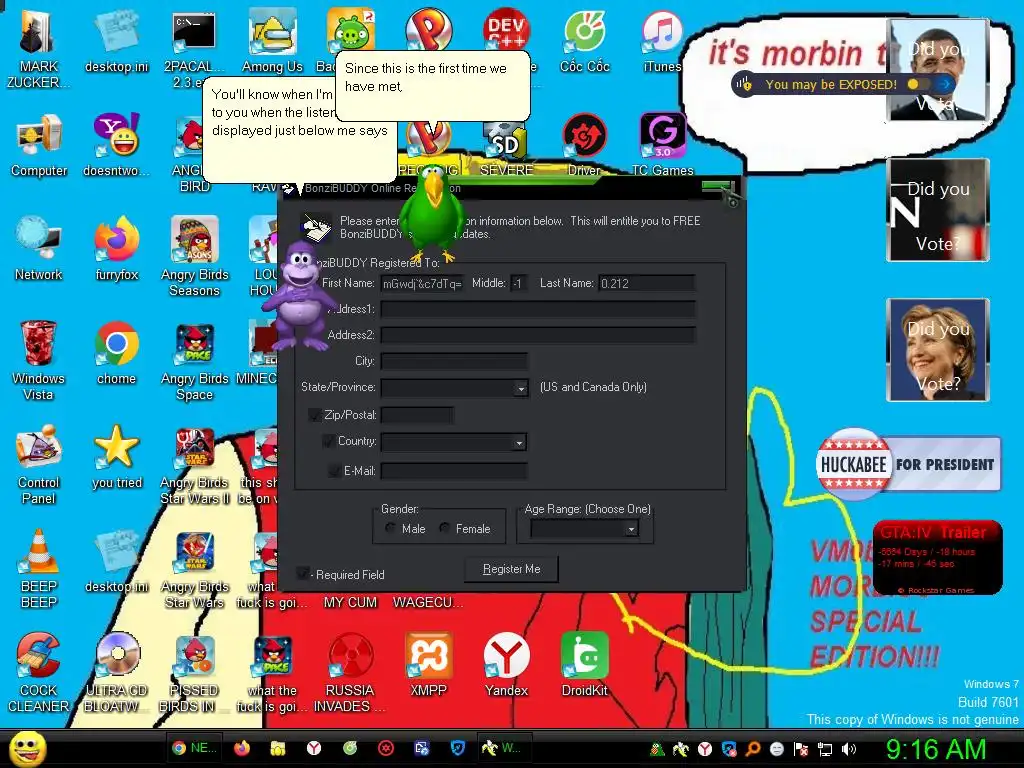Click the Address2 input field

538,335
